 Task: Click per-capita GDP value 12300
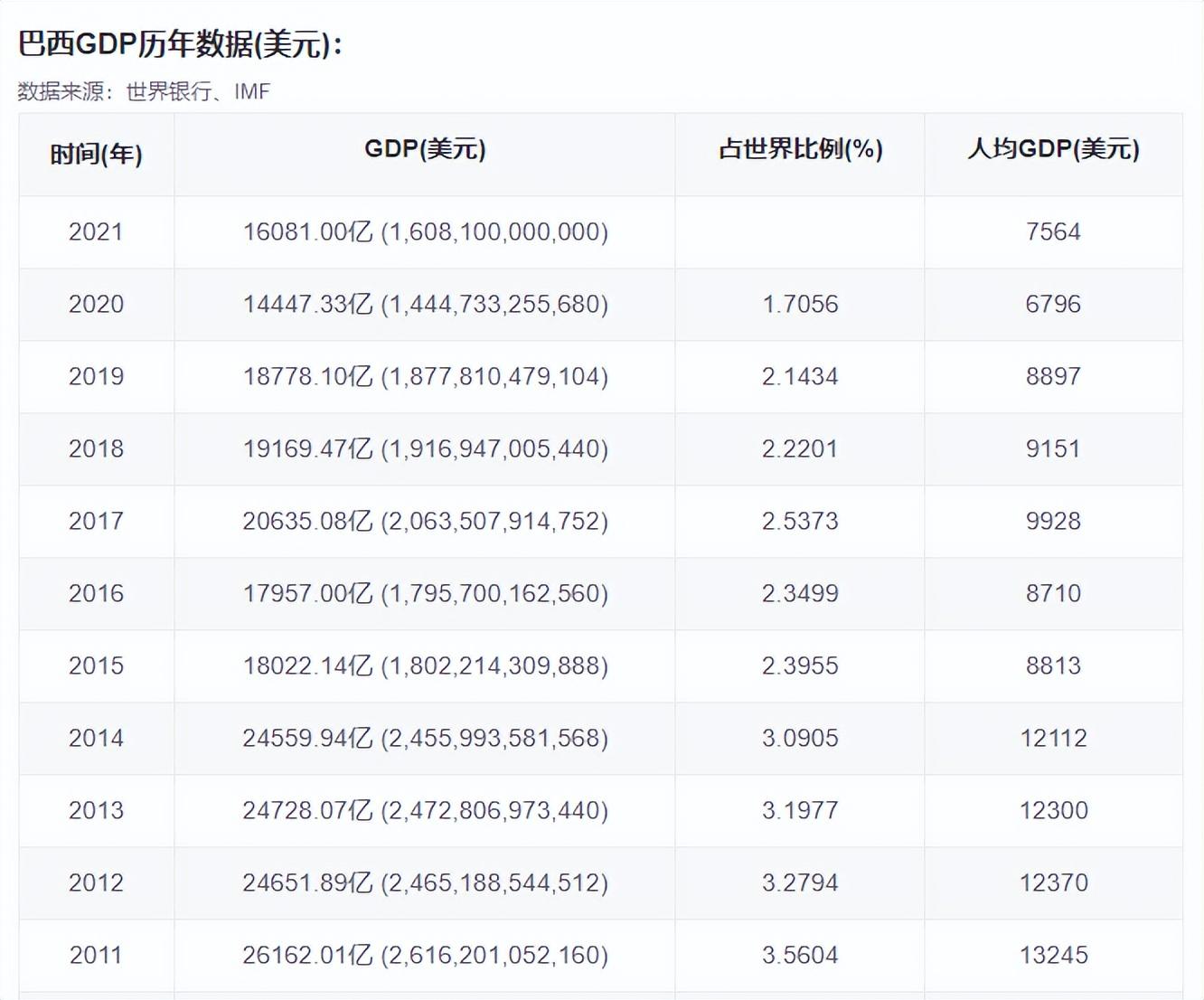tap(1053, 810)
